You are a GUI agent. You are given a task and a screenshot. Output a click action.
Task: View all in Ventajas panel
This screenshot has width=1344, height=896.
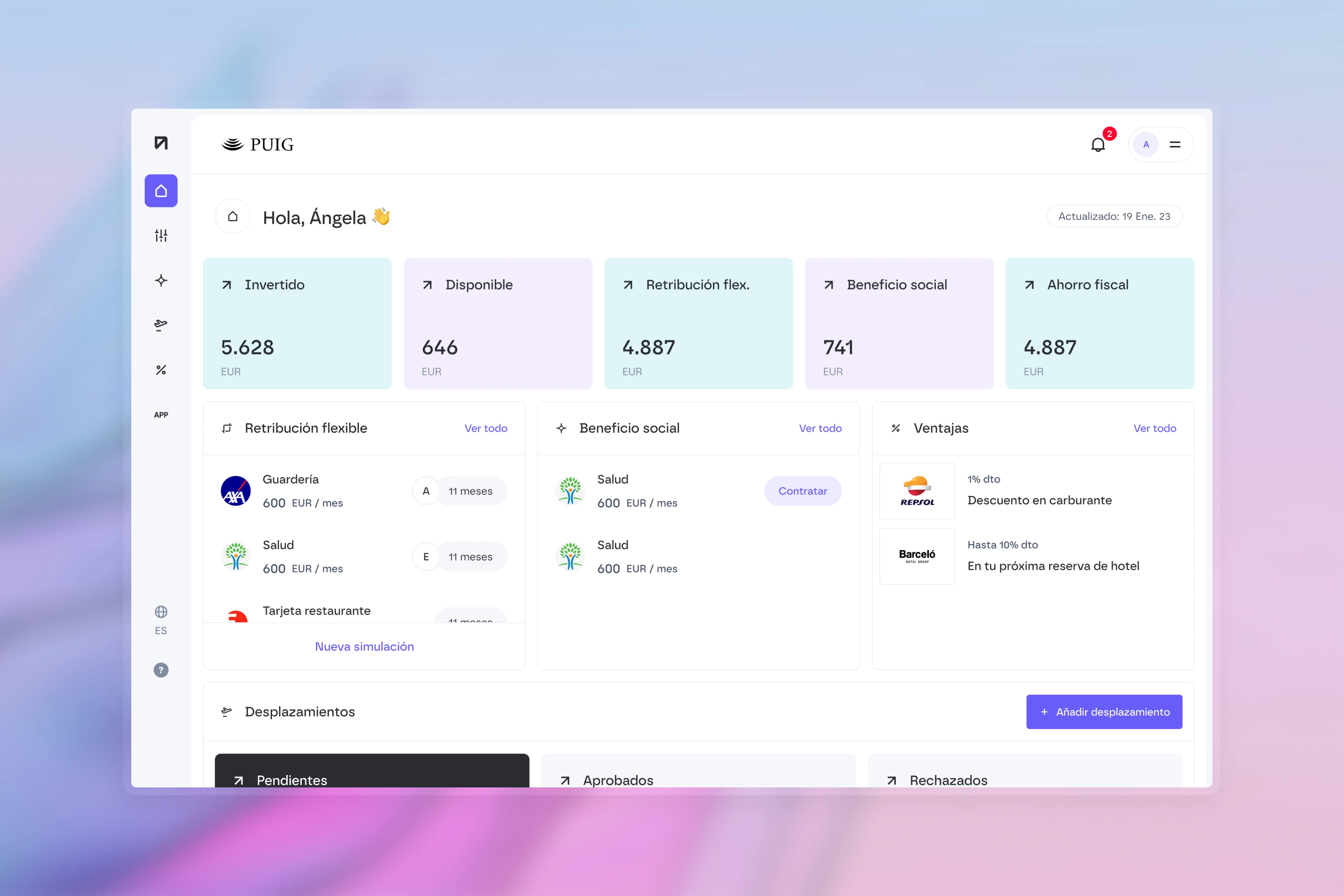point(1154,428)
